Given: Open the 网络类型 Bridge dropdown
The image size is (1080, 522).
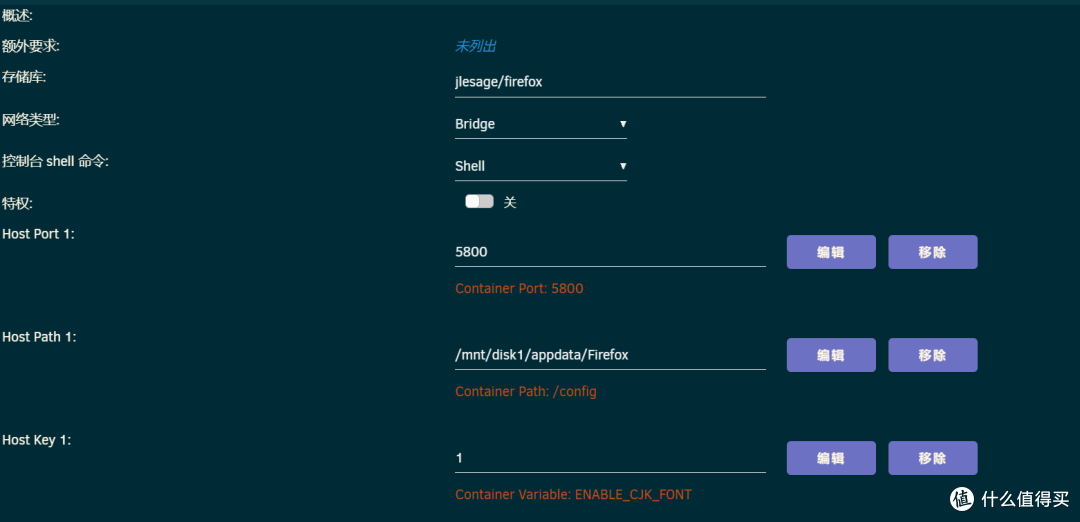Looking at the screenshot, I should [540, 124].
